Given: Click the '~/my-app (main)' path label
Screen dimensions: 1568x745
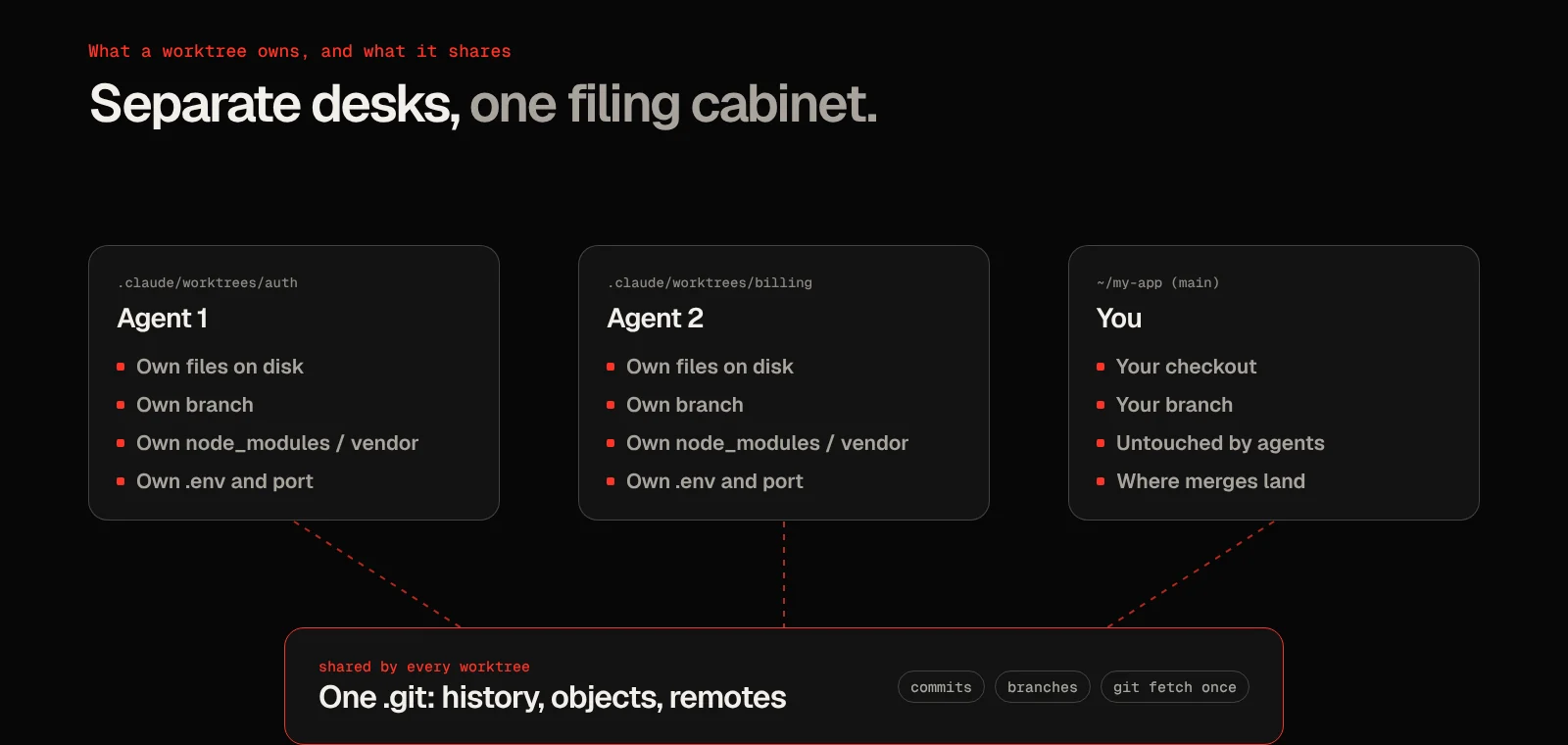Looking at the screenshot, I should tap(1158, 282).
